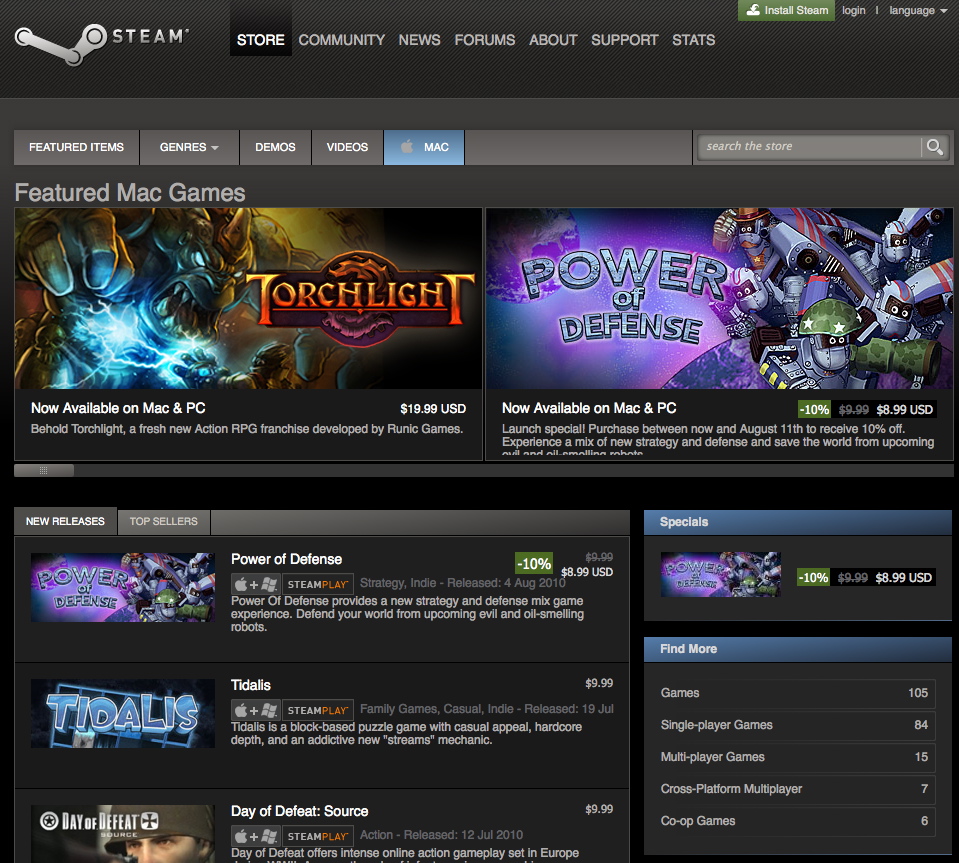Click the featured games carousel scrollbar handle

44,470
